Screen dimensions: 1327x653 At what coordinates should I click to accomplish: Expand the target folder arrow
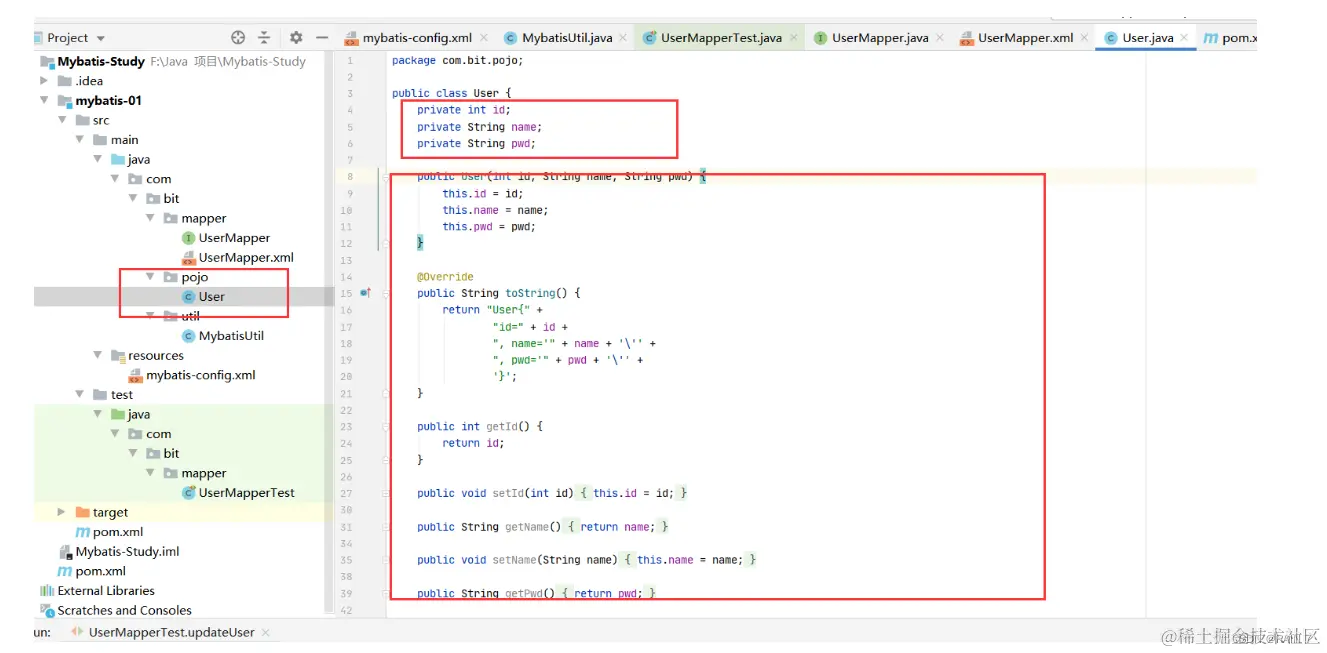[x=62, y=512]
